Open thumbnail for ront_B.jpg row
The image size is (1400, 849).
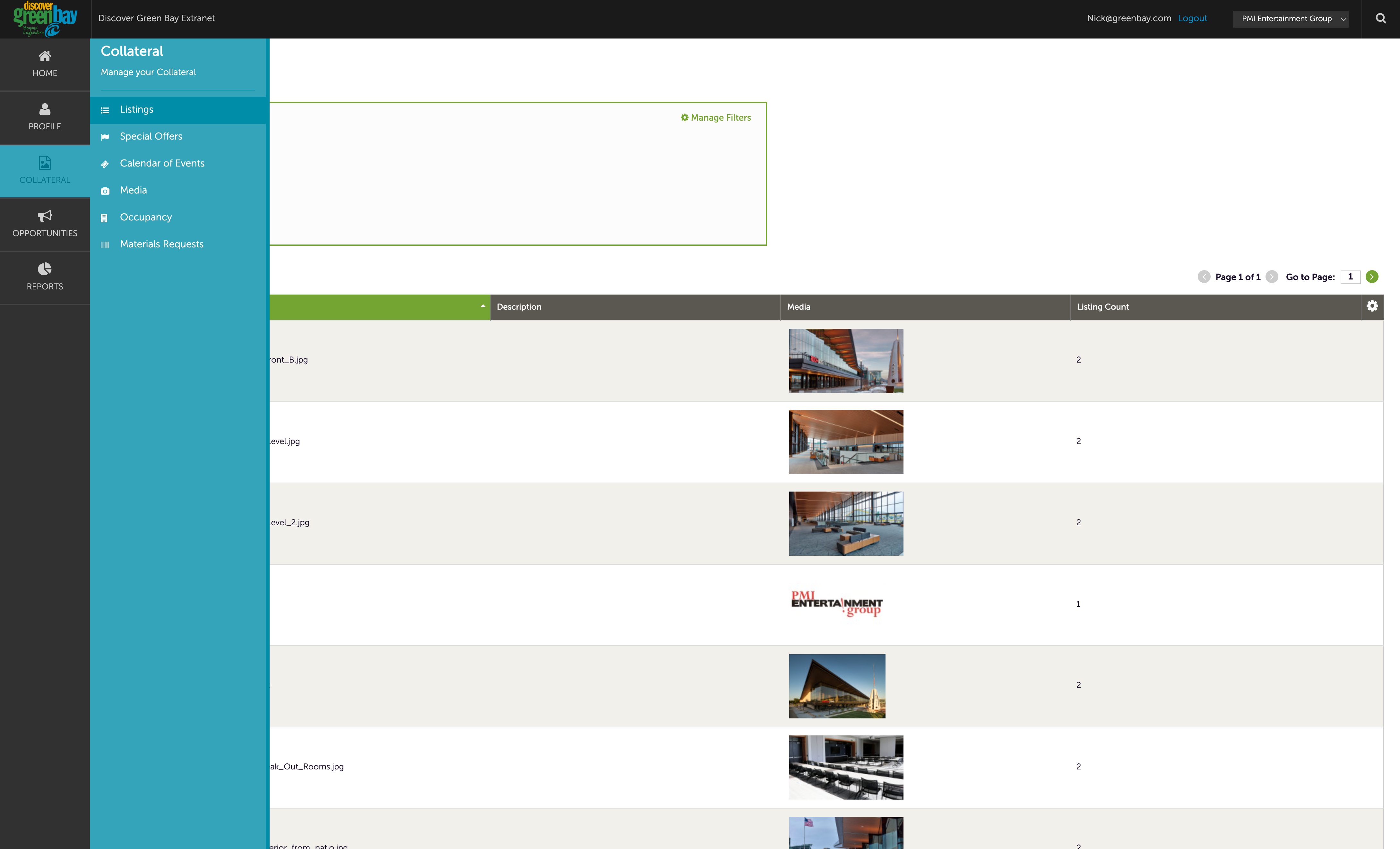[846, 361]
